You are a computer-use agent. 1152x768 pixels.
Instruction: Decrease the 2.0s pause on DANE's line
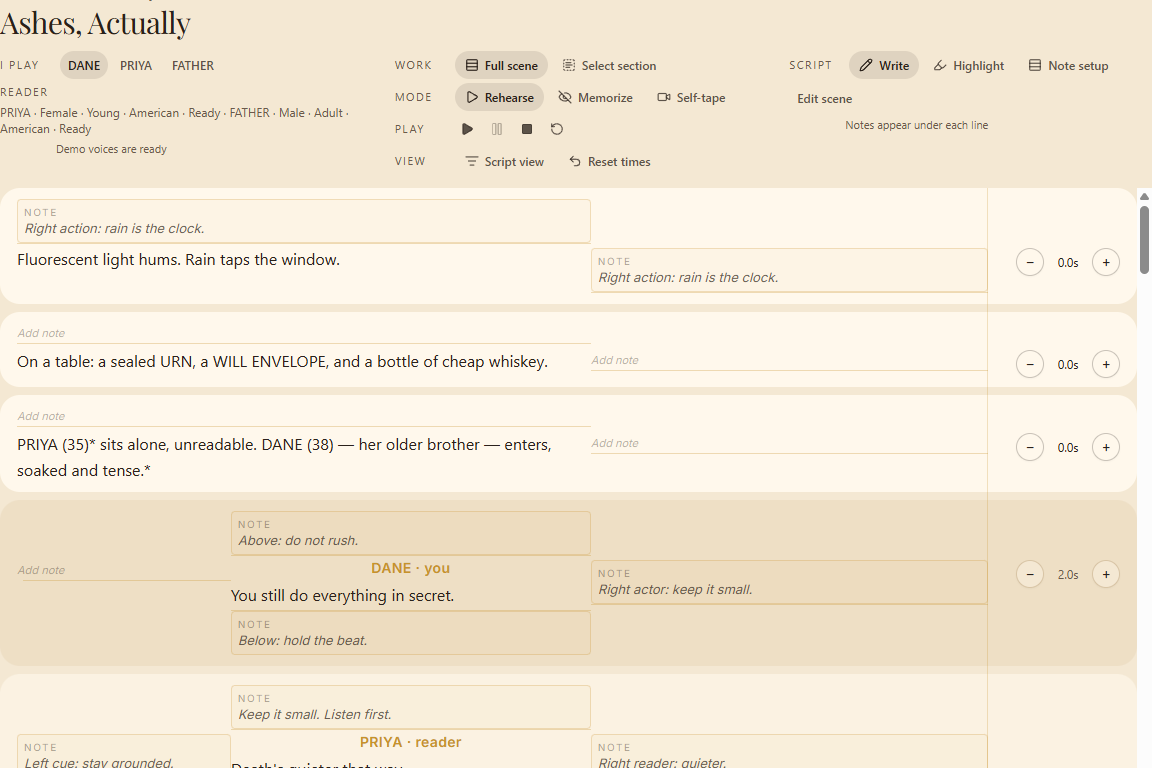(x=1030, y=575)
